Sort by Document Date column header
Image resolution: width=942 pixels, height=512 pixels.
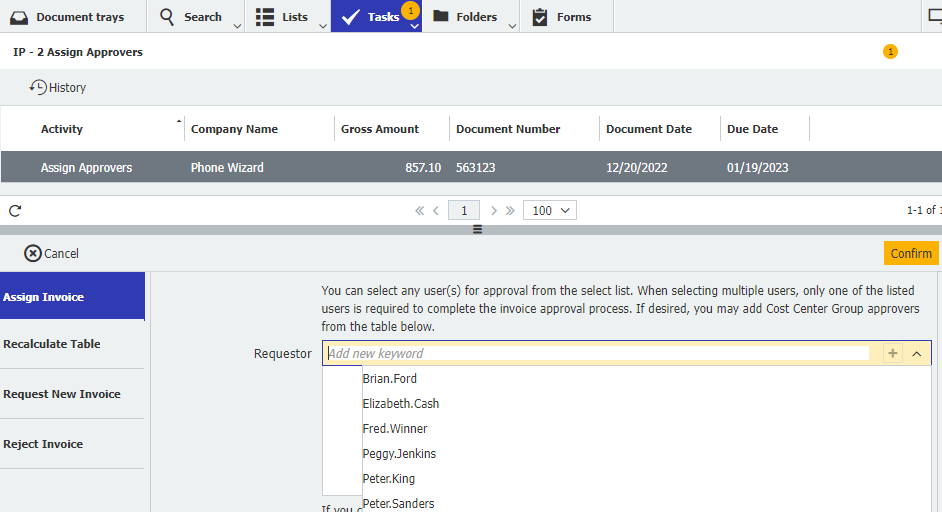pyautogui.click(x=649, y=129)
